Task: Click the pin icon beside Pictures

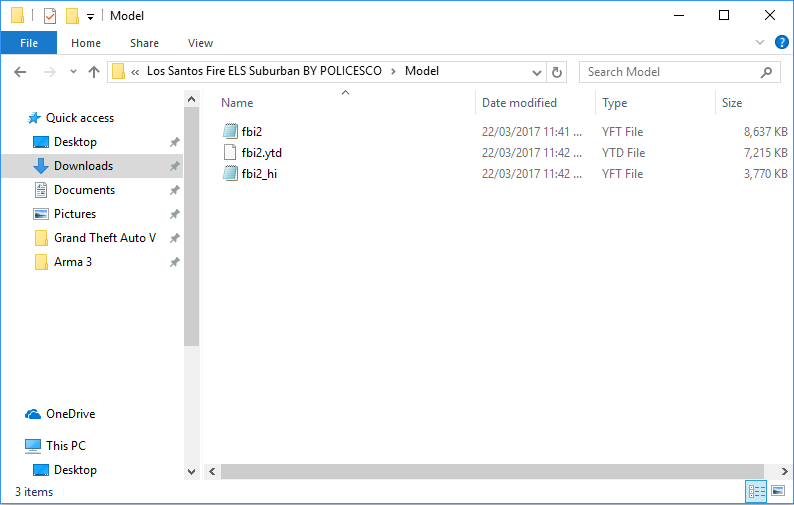Action: (x=175, y=214)
